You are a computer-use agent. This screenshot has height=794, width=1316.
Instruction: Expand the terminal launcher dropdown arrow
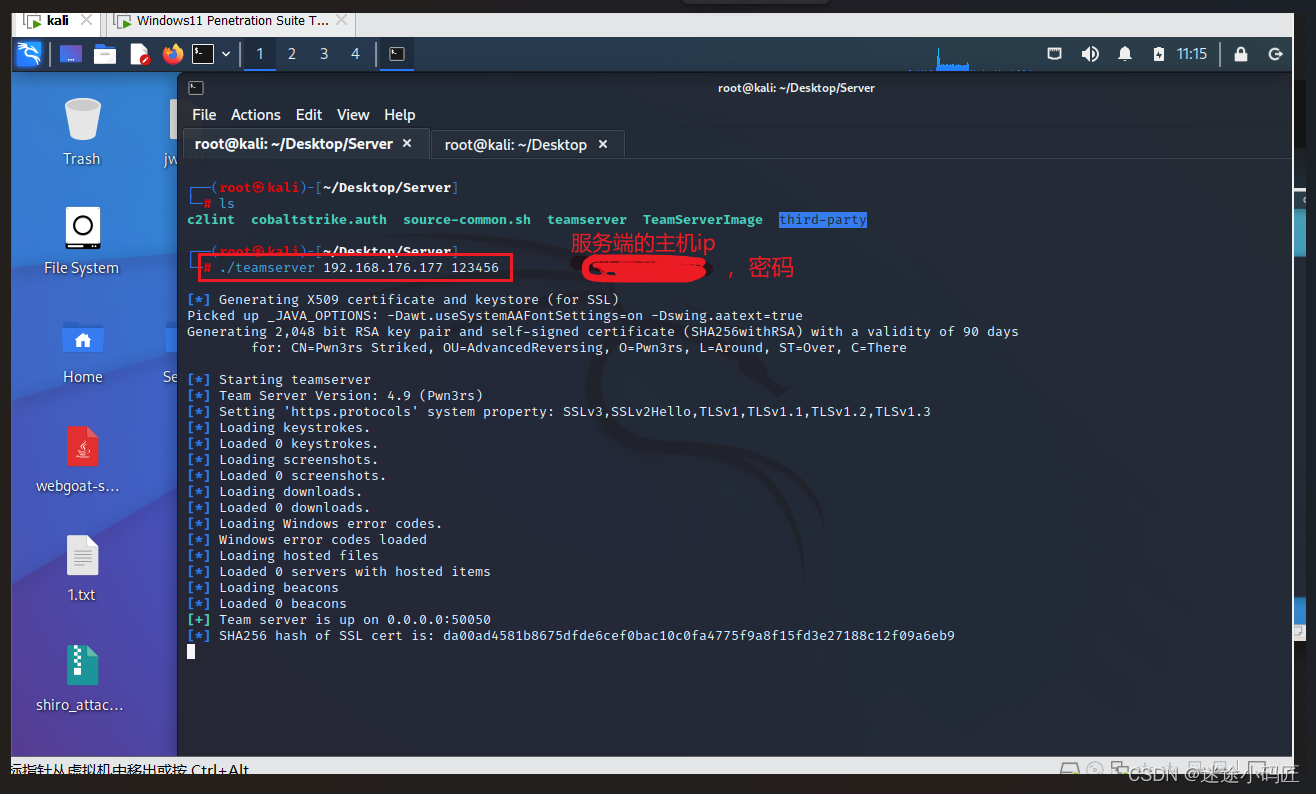coord(226,54)
